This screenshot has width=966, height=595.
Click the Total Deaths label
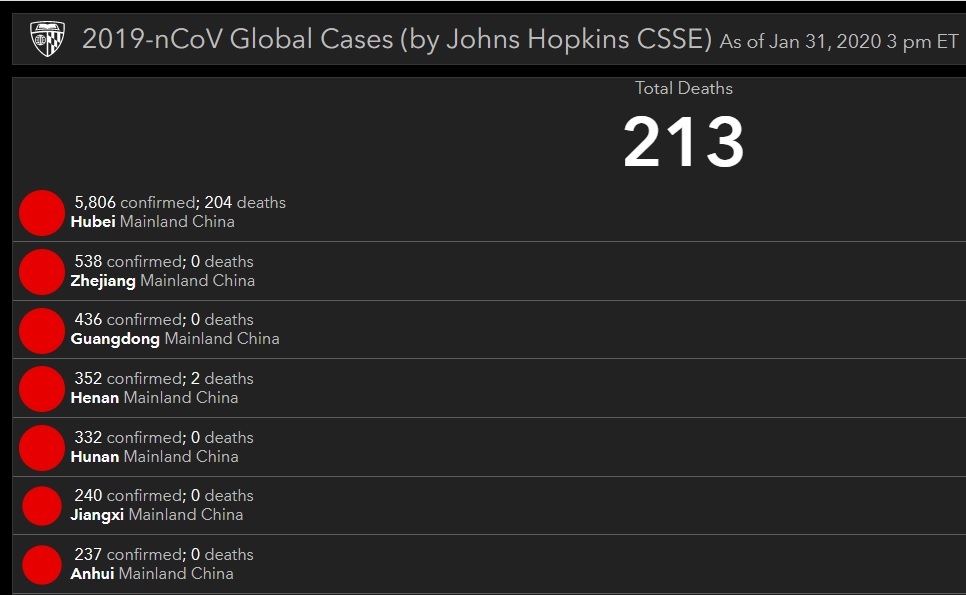pos(684,88)
